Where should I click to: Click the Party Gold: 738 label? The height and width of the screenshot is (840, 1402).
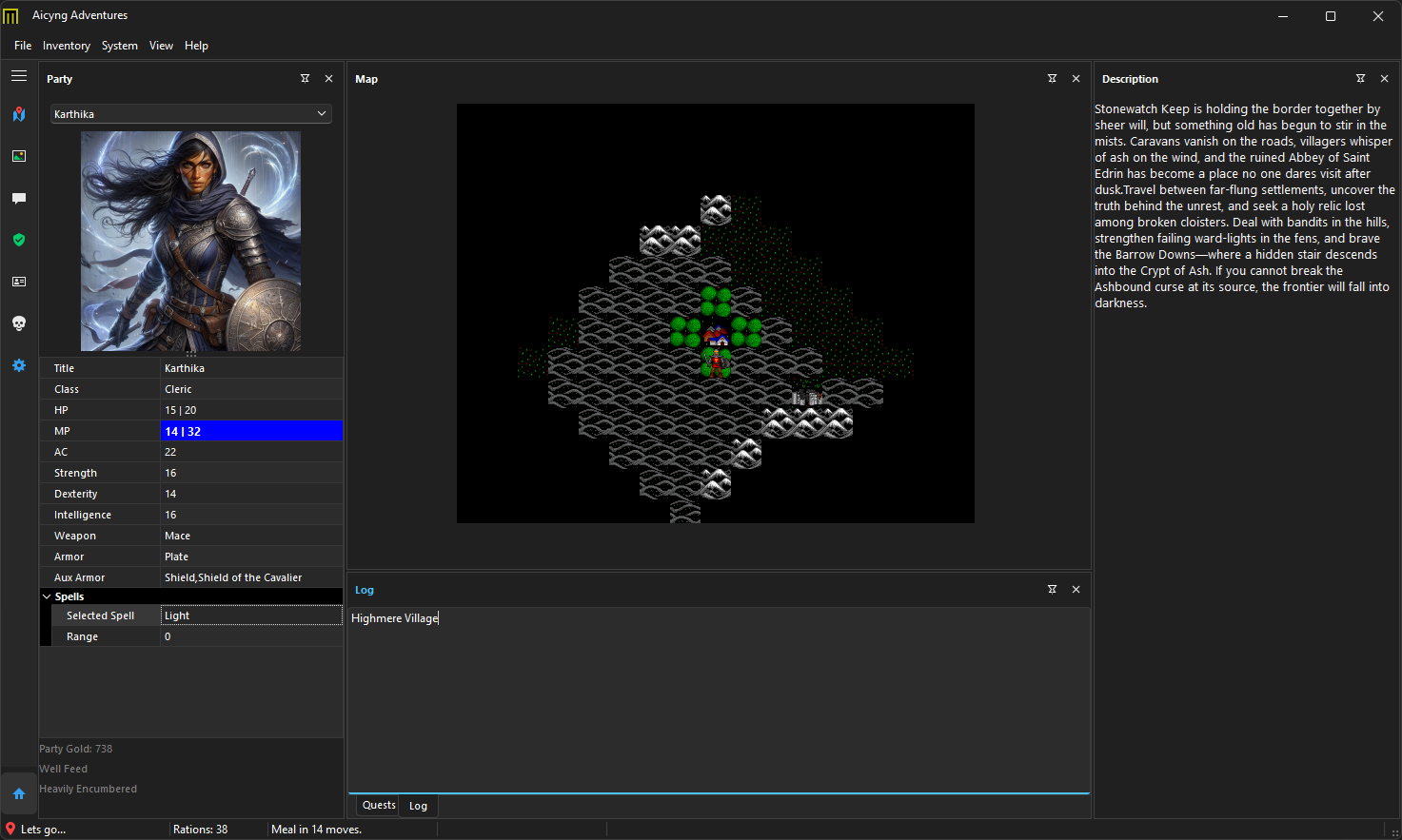76,749
